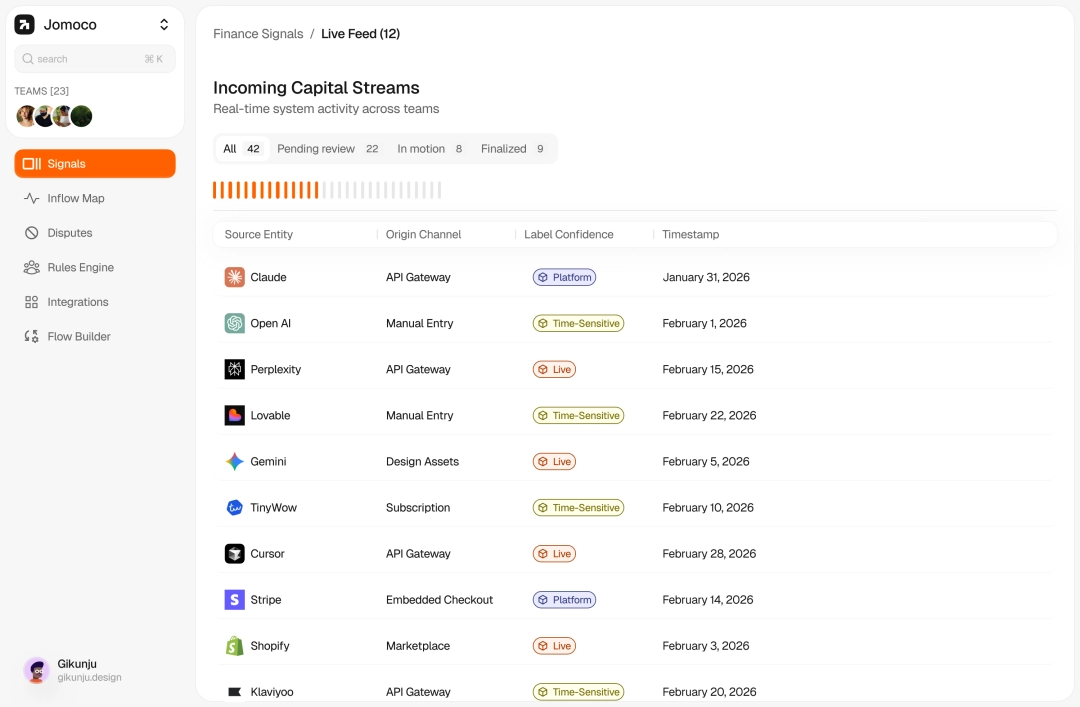
Task: Click the 'Embedded Checkout' channel cell
Action: 439,600
